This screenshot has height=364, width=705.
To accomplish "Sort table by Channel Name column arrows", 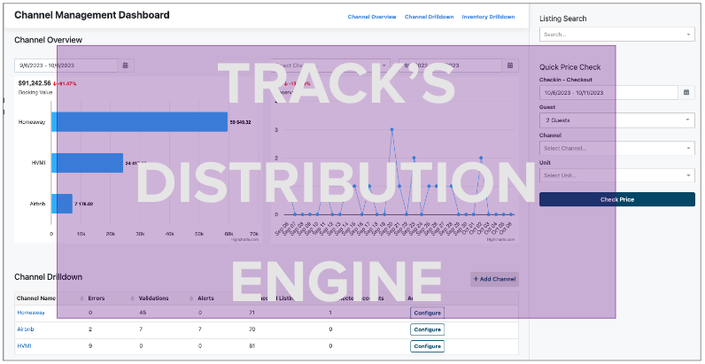I will (x=82, y=298).
